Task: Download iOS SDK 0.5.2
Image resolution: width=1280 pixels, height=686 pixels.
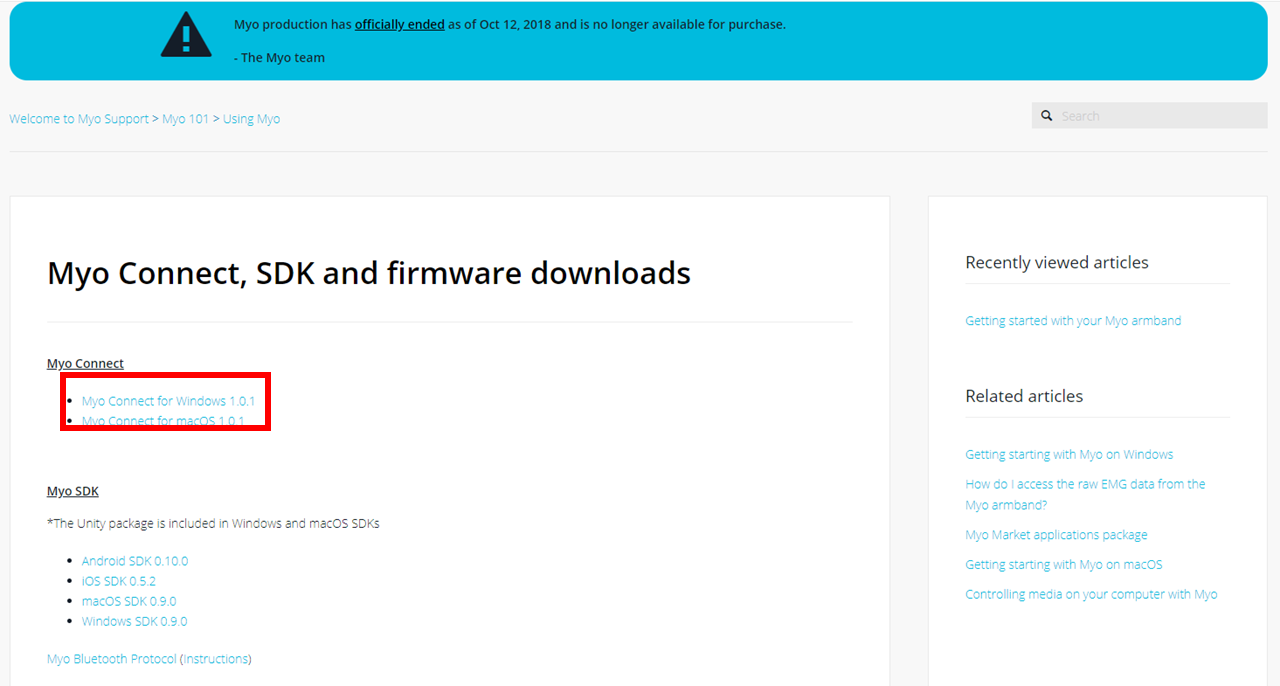Action: [119, 581]
